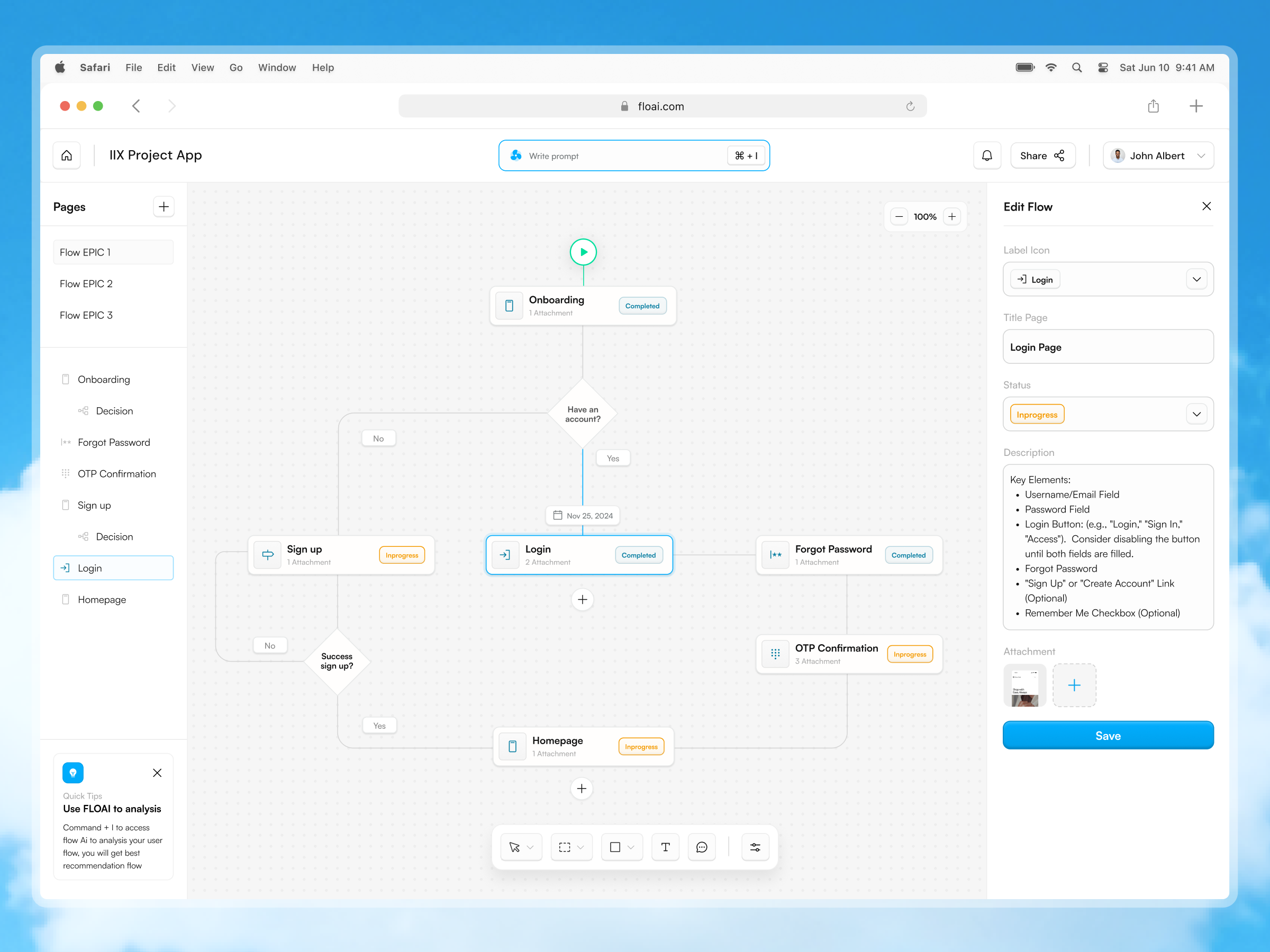
Task: Zoom in with the plus button
Action: click(x=952, y=216)
